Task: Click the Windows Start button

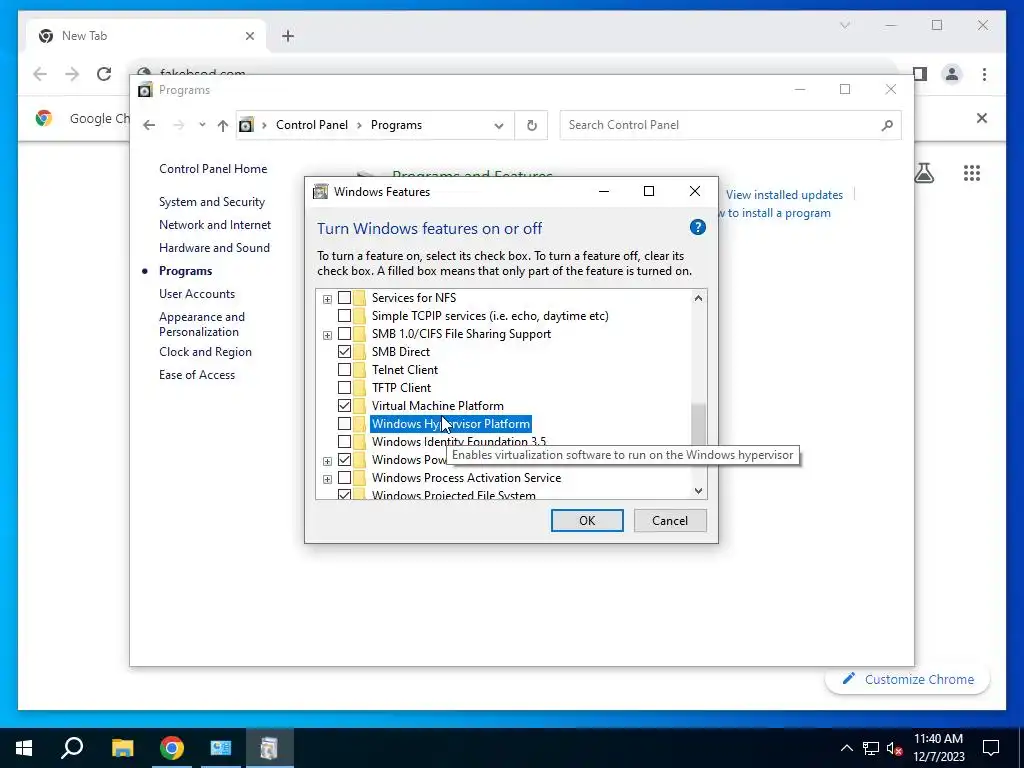Action: pyautogui.click(x=24, y=747)
